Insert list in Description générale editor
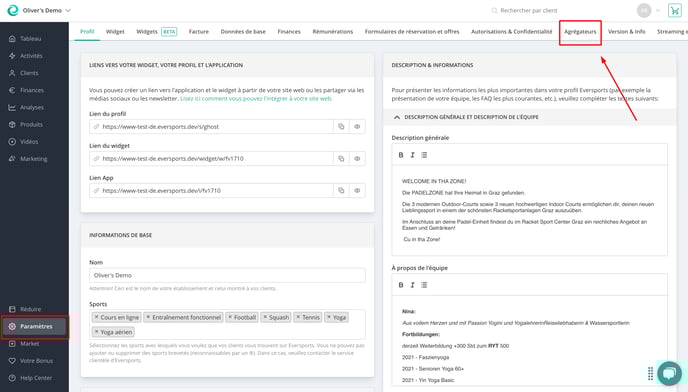The image size is (688, 392). (424, 155)
